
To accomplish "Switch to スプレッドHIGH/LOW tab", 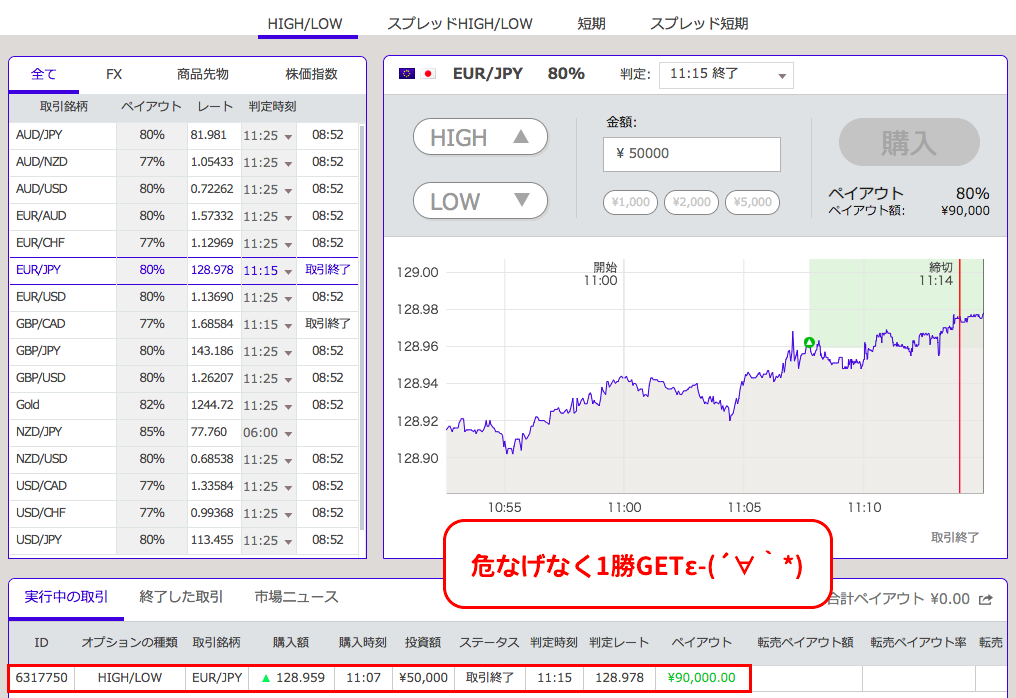I will [460, 23].
